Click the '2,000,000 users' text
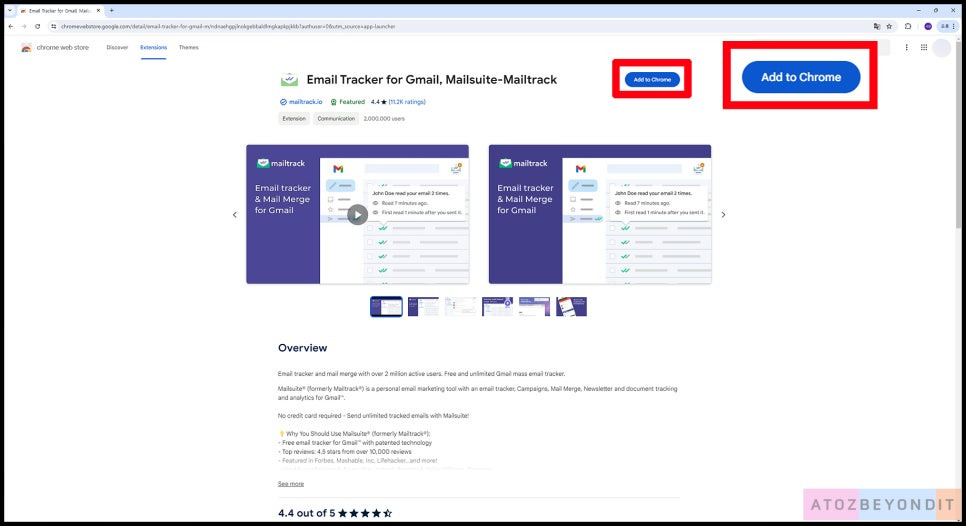The height and width of the screenshot is (526, 966). pyautogui.click(x=384, y=118)
